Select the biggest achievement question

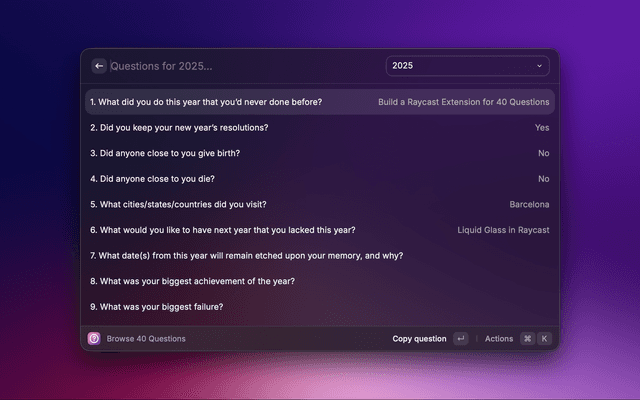pyautogui.click(x=192, y=281)
